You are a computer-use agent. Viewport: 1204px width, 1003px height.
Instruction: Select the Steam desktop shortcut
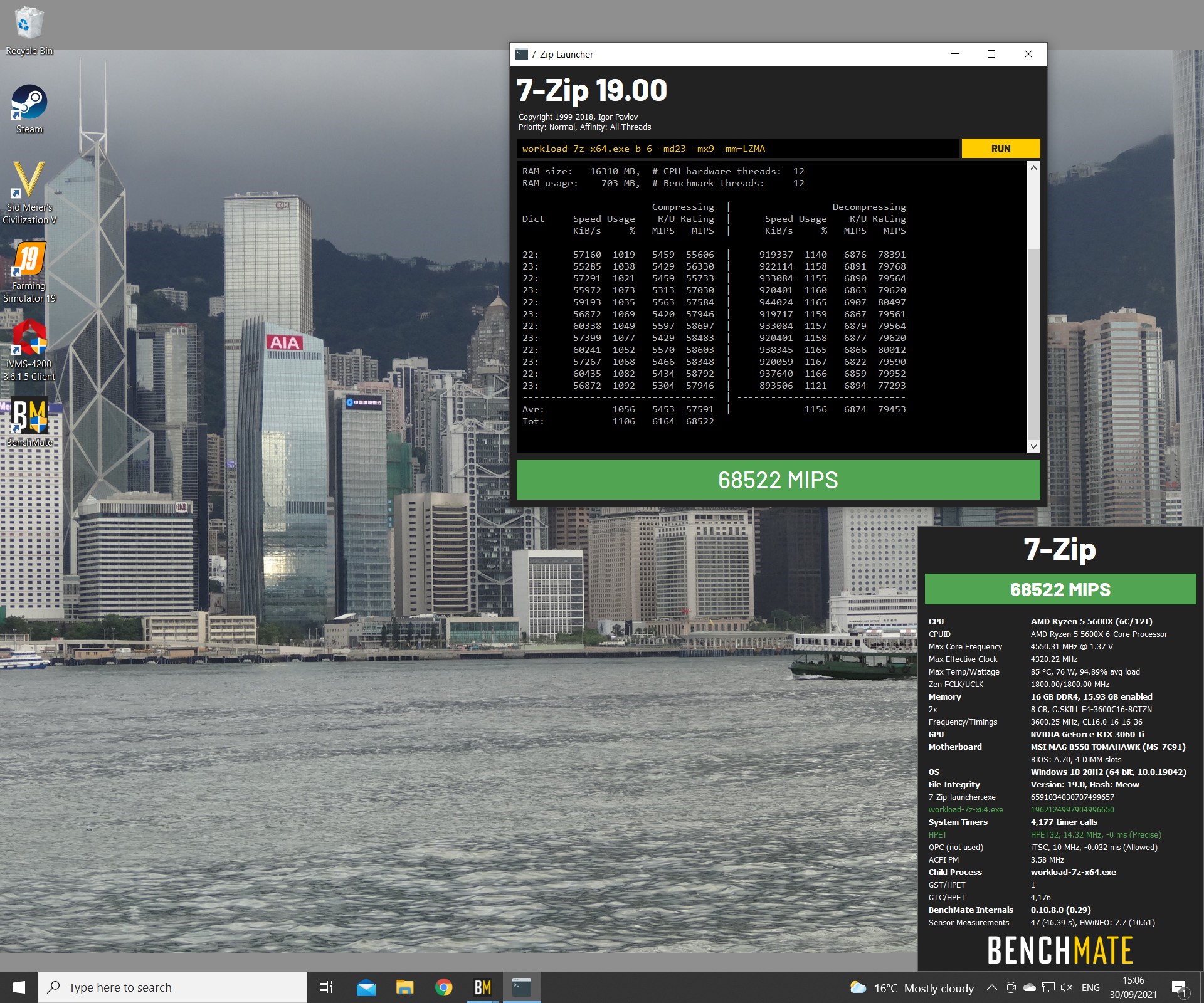29,109
